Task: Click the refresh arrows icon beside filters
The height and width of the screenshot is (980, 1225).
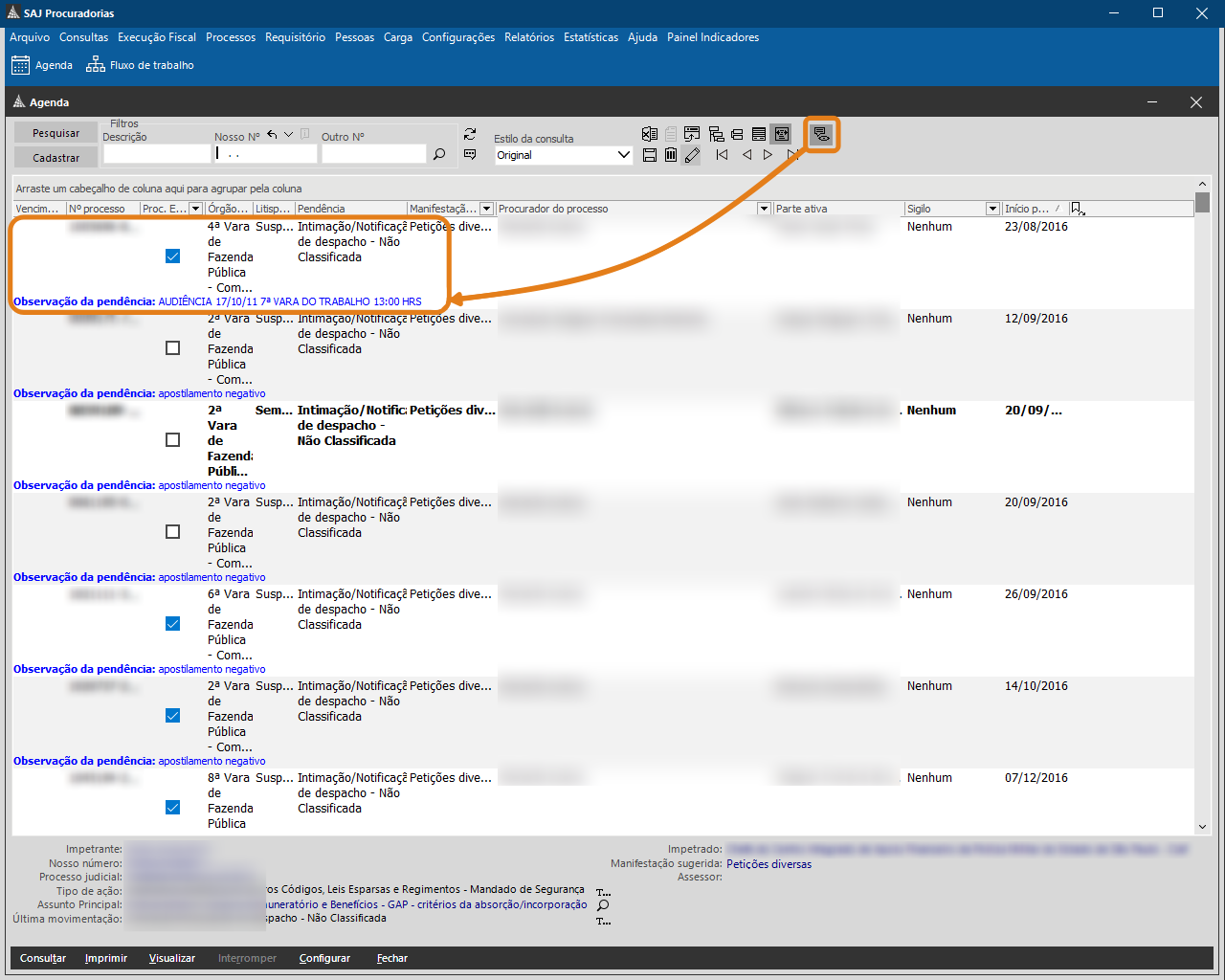Action: (x=470, y=134)
